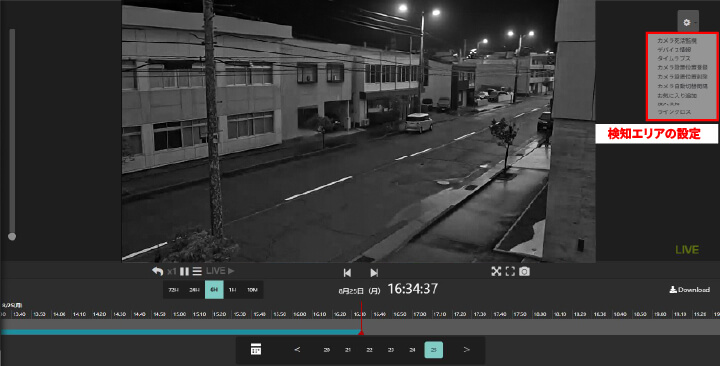This screenshot has width=720, height=366.
Task: Skip to previous recording segment
Action: click(x=347, y=273)
